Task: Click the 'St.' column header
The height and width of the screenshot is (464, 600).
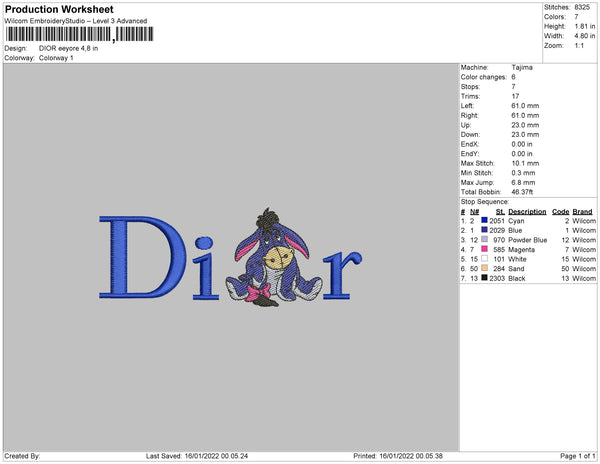Action: point(500,212)
